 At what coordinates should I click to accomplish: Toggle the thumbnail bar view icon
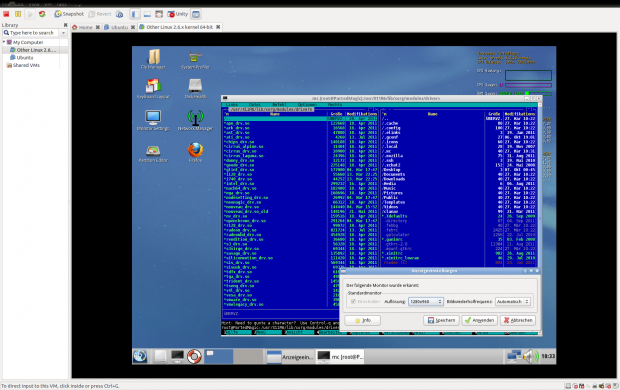click(147, 14)
